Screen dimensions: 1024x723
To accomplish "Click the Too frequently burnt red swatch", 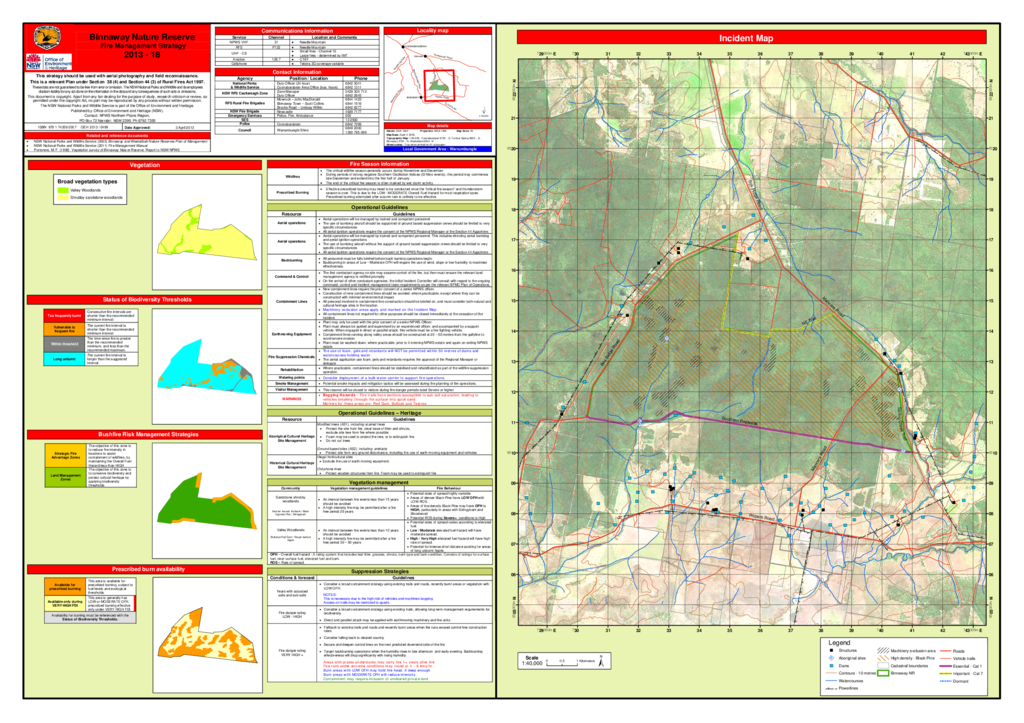I will [64, 315].
